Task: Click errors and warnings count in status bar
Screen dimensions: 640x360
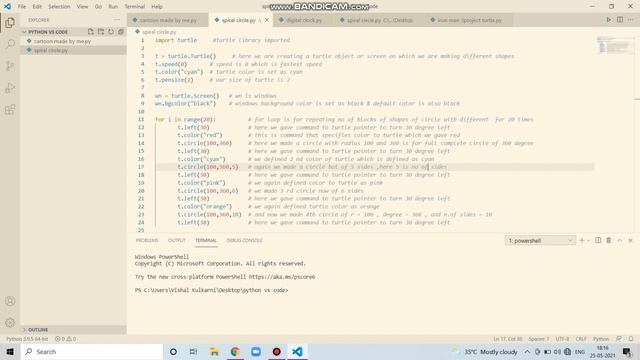Action: [x=65, y=339]
